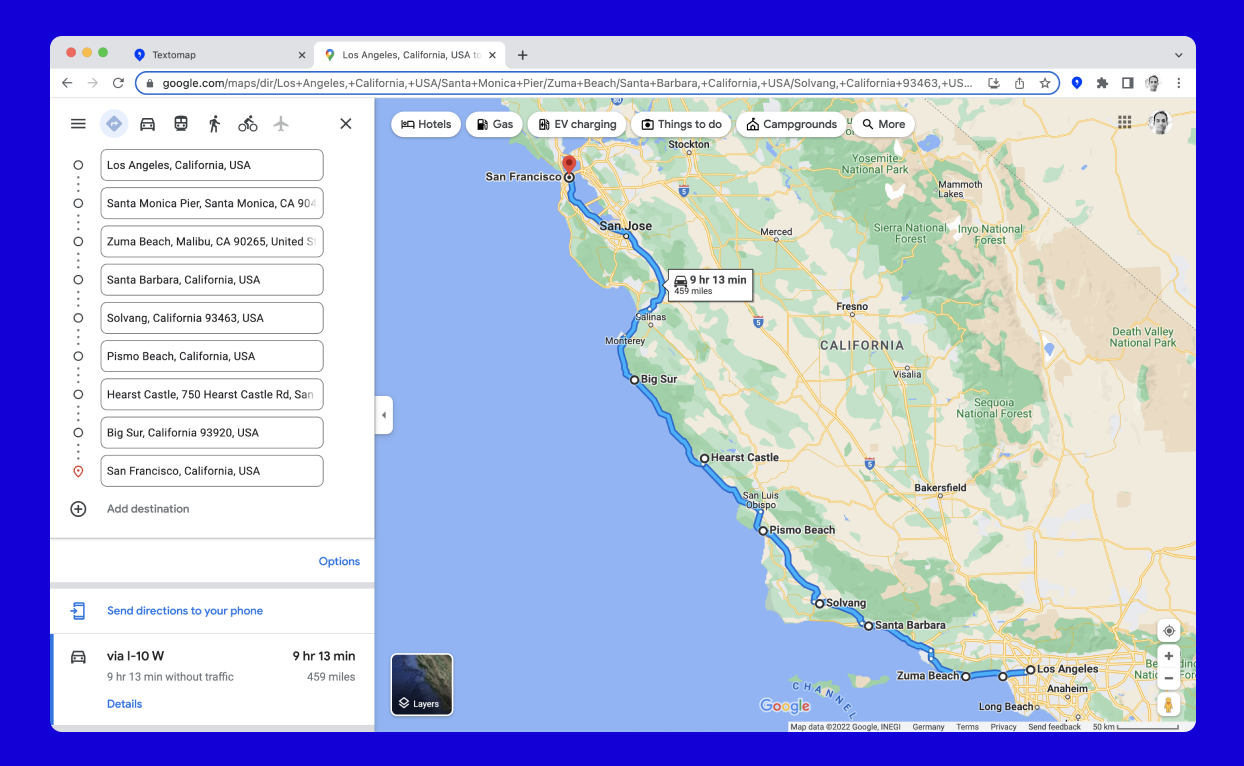
Task: Filter map by EV charging
Action: click(577, 124)
